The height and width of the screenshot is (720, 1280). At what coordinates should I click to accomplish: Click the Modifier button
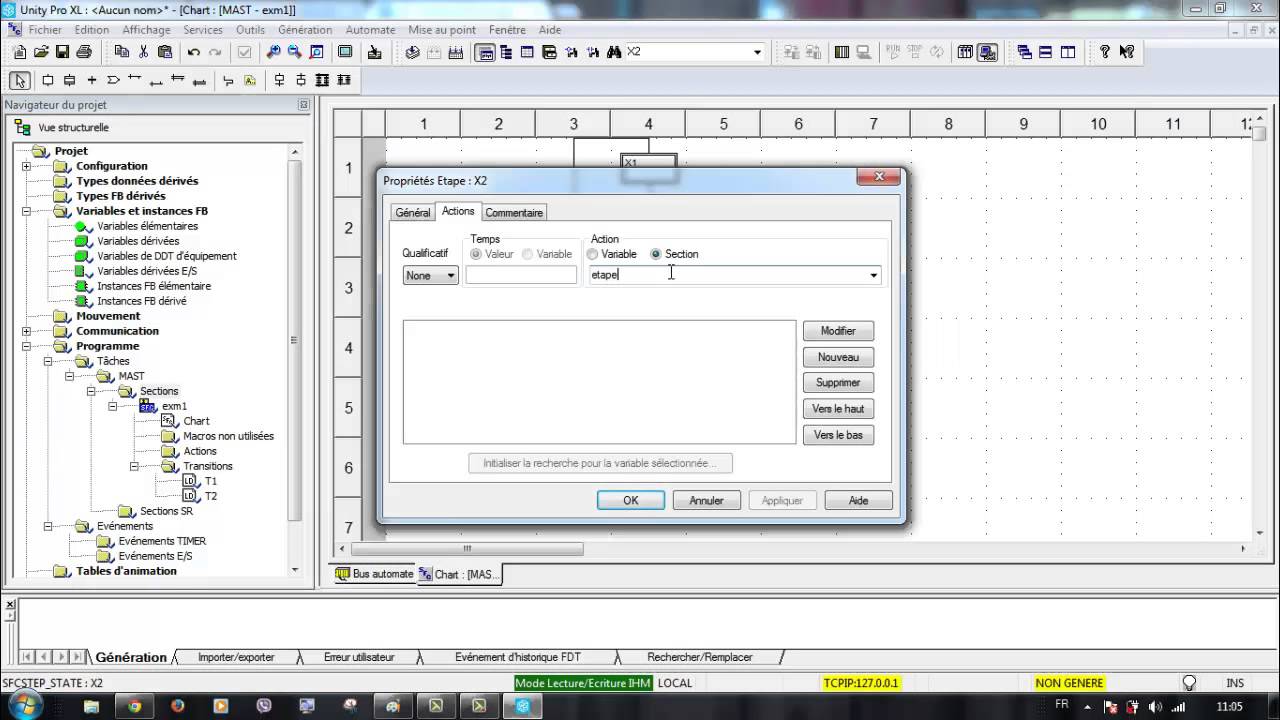pos(838,331)
